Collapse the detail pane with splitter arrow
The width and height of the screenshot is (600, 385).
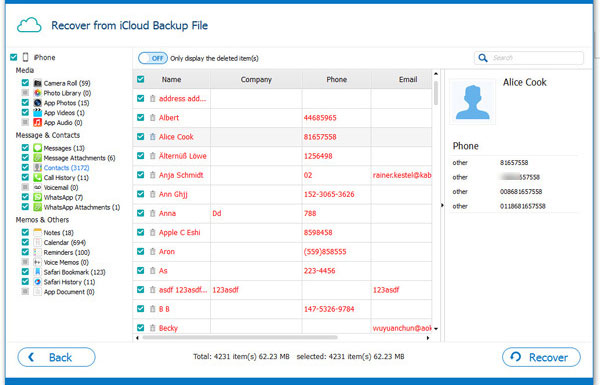click(x=442, y=206)
